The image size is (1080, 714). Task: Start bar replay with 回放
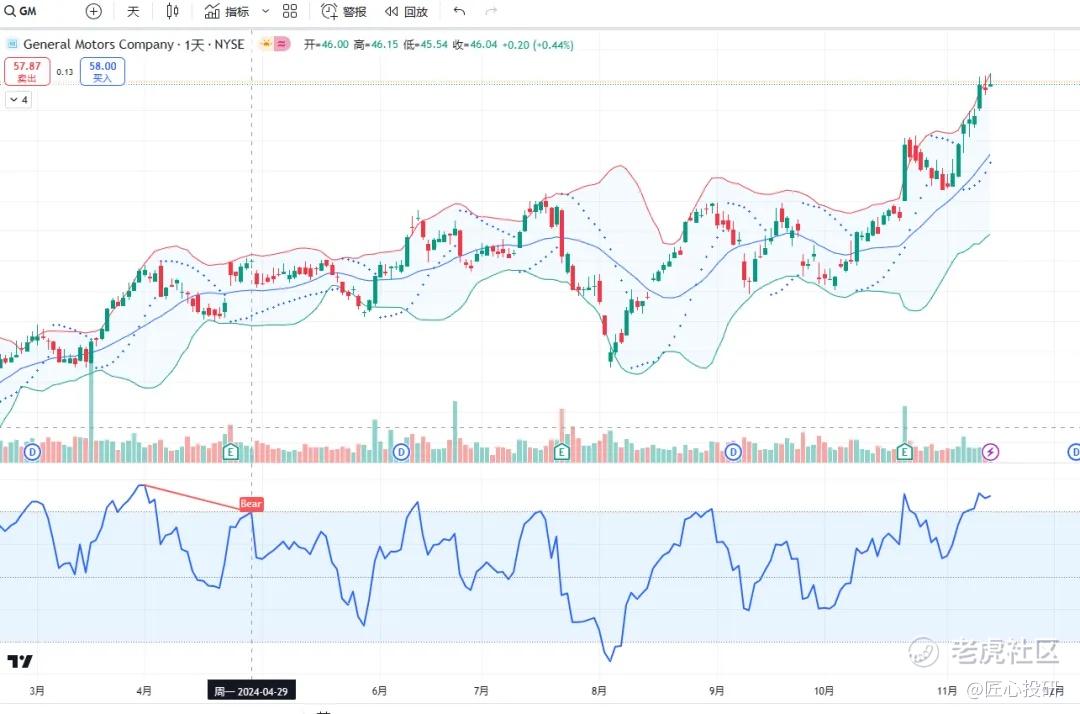tap(406, 11)
